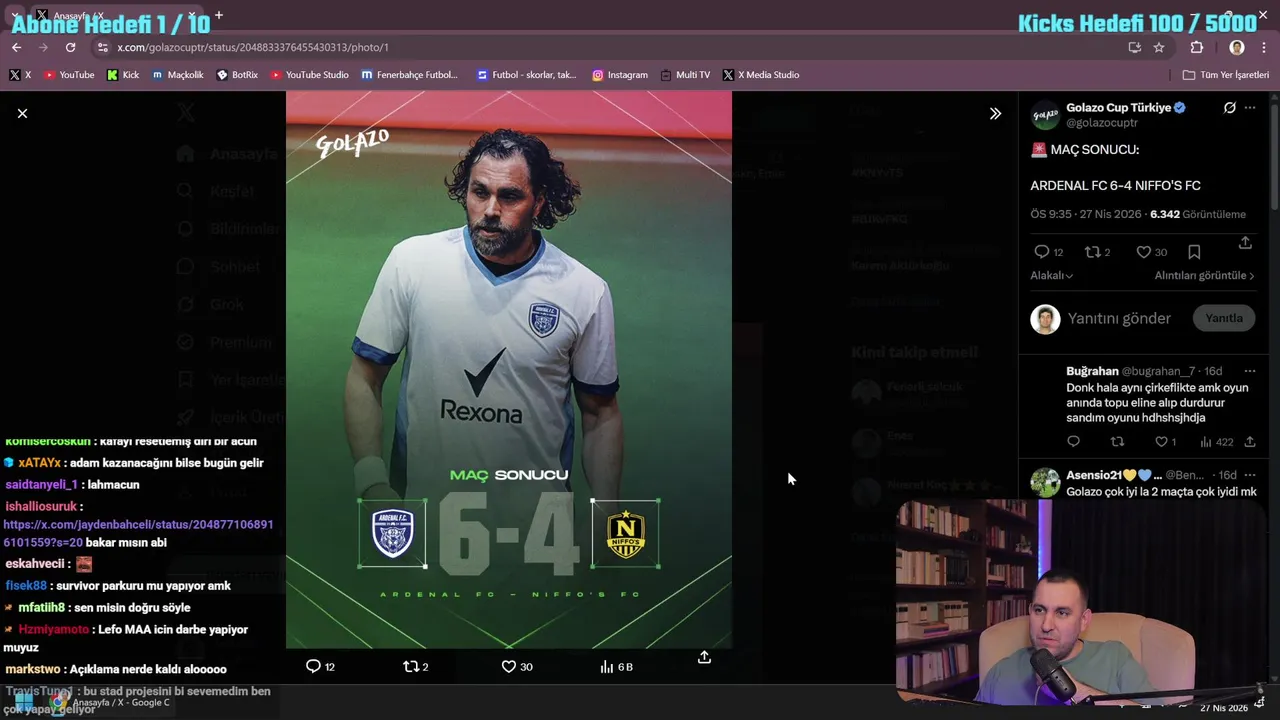Image resolution: width=1280 pixels, height=720 pixels.
Task: Open the Chrome profile avatar
Action: pyautogui.click(x=1237, y=47)
